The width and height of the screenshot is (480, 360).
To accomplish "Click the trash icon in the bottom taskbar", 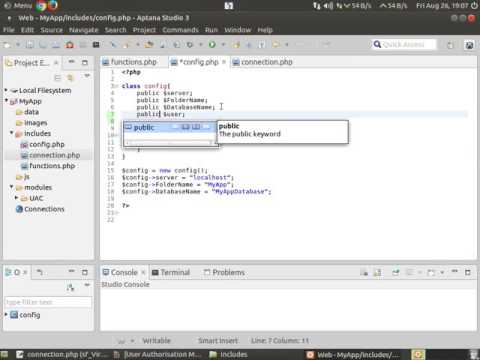I will pyautogui.click(x=473, y=354).
